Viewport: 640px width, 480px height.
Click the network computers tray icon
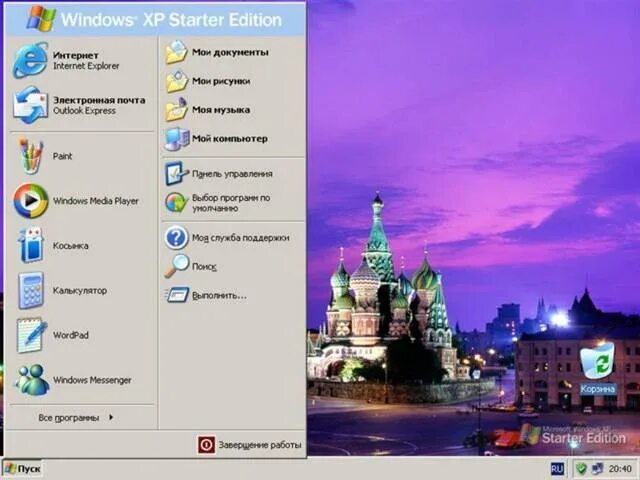click(597, 468)
